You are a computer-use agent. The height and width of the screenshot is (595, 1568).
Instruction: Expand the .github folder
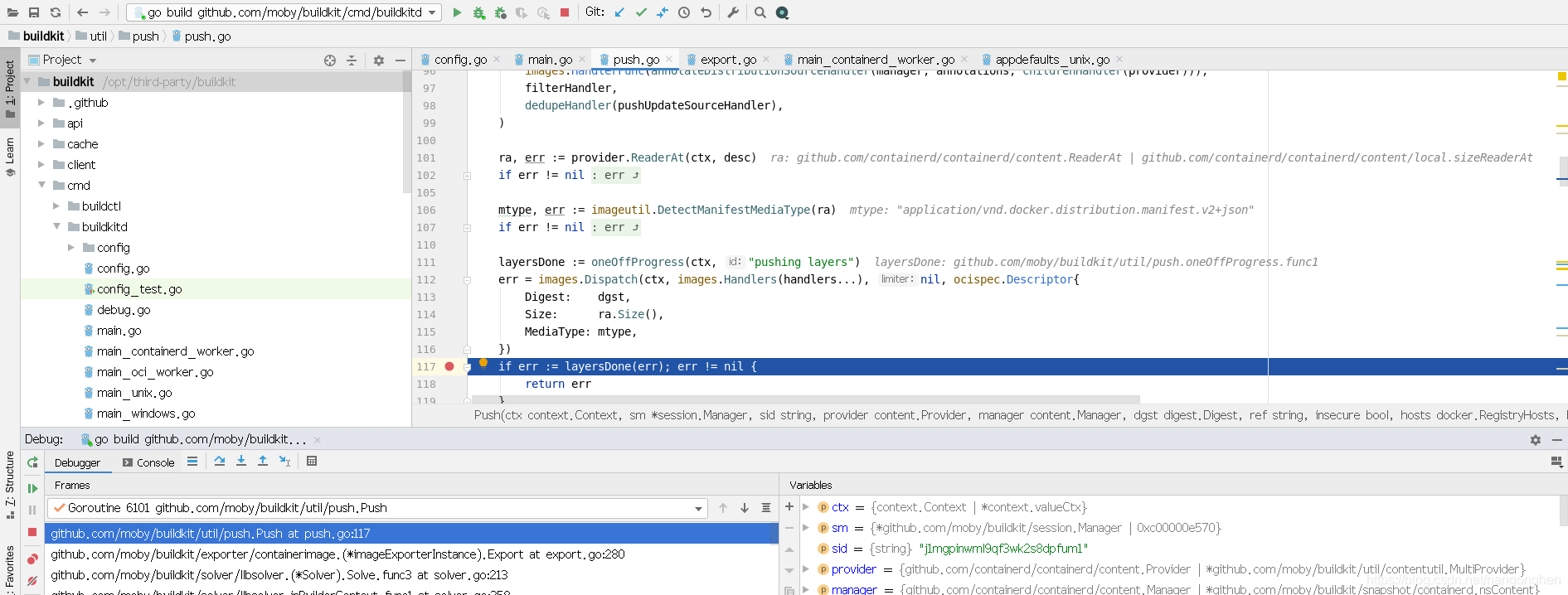pos(41,102)
